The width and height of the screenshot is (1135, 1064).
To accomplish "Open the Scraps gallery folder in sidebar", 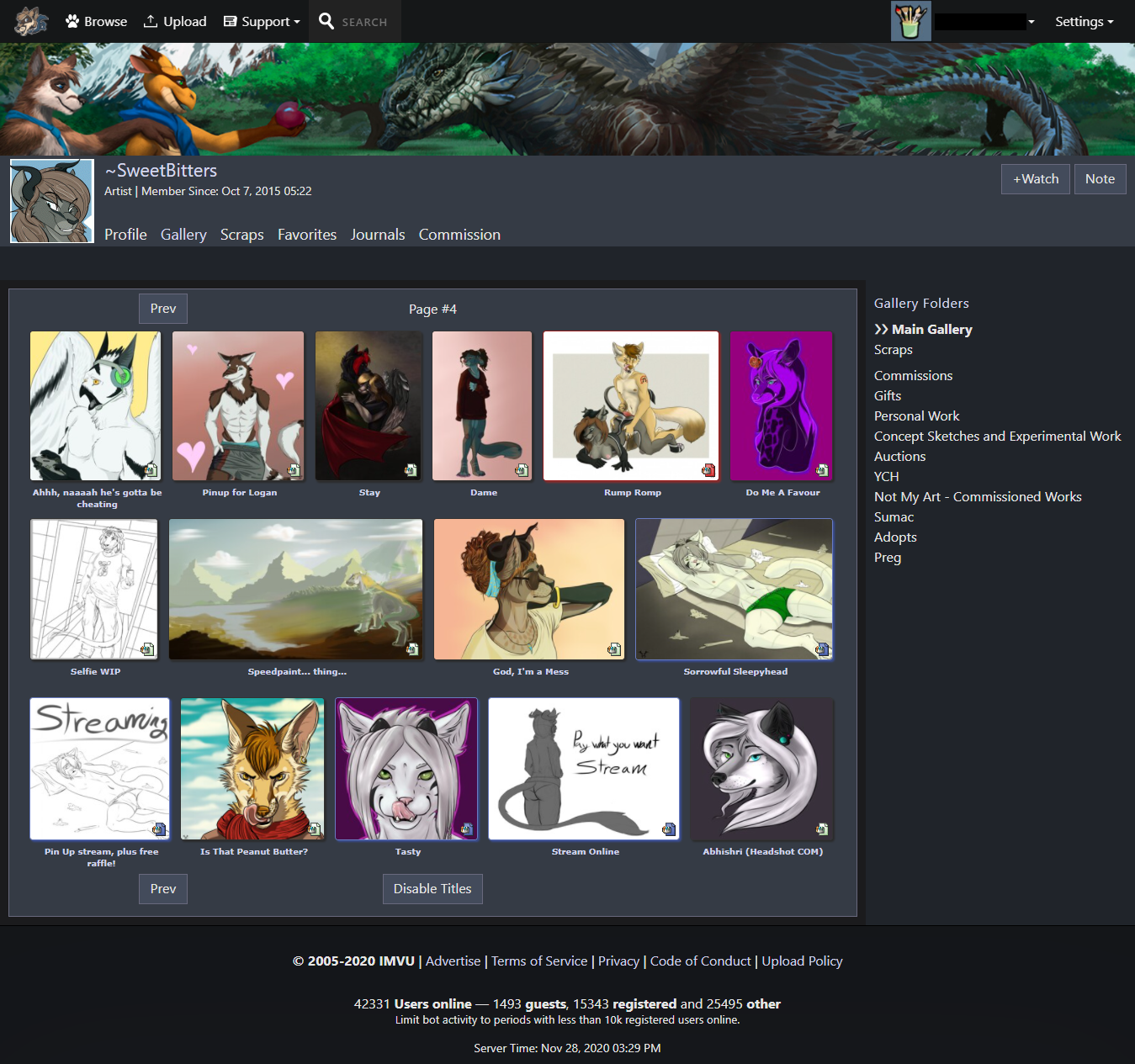I will (x=894, y=350).
